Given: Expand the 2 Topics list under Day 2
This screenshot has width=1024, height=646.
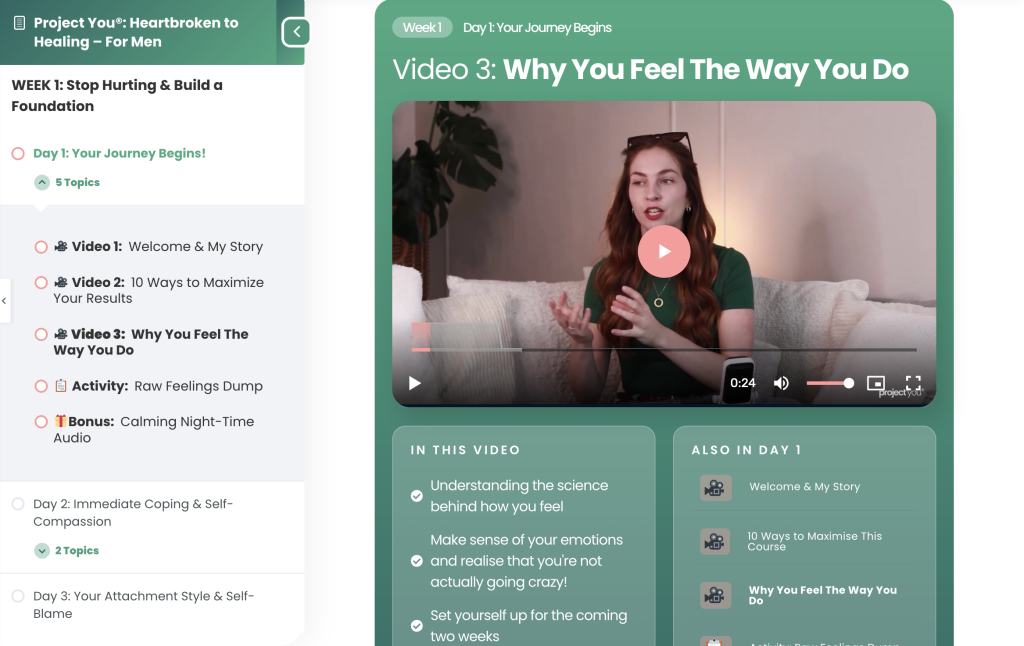Looking at the screenshot, I should pyautogui.click(x=42, y=551).
